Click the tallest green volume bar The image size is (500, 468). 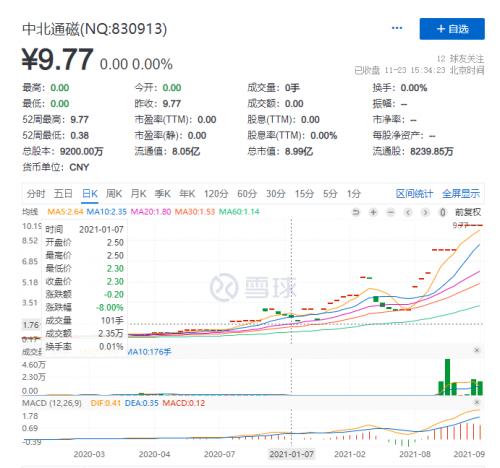pos(447,377)
